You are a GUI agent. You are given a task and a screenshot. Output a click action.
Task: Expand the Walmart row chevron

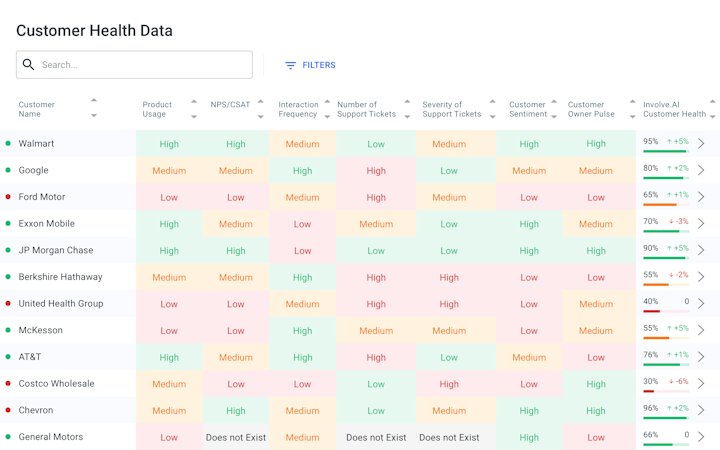tap(701, 144)
